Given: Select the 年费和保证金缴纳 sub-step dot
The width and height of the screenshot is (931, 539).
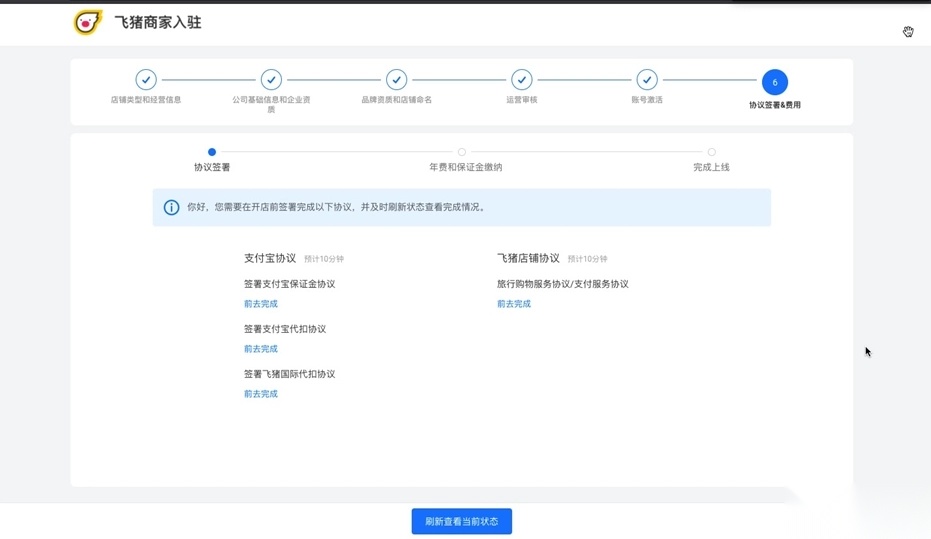Looking at the screenshot, I should (462, 152).
